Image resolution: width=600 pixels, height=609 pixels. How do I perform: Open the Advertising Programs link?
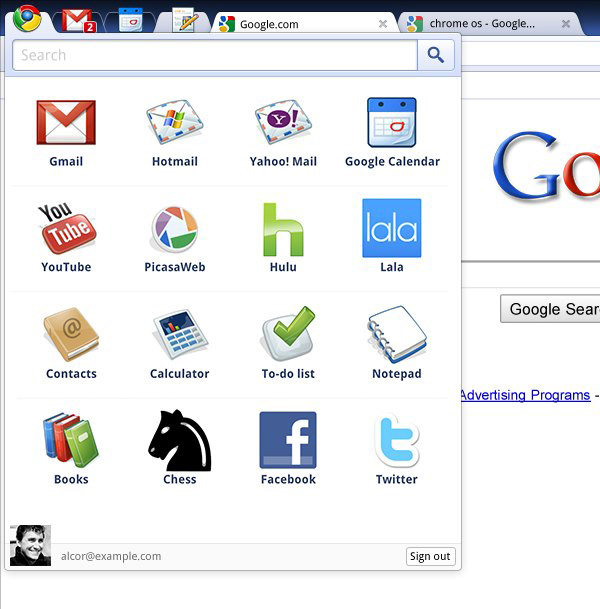525,395
